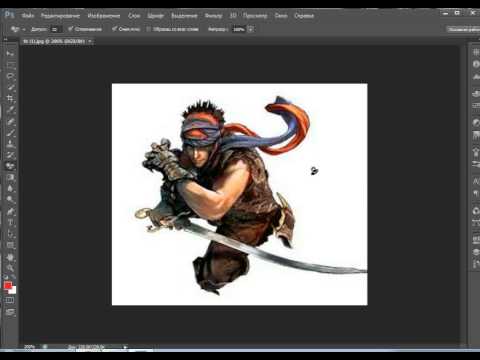This screenshot has height=360, width=480.
Task: Open the Фильтр menu
Action: [213, 16]
